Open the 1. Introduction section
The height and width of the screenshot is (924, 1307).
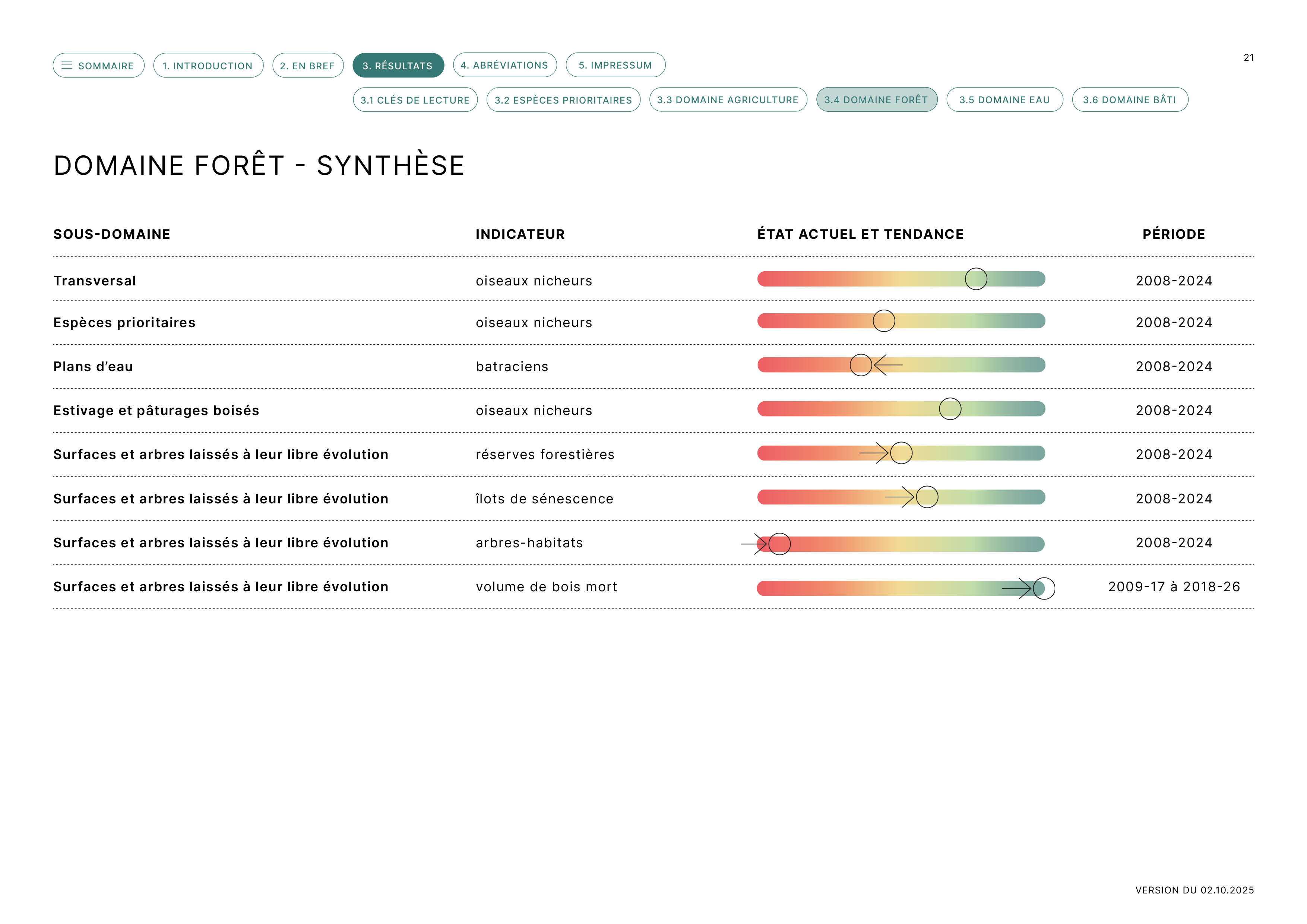[208, 66]
